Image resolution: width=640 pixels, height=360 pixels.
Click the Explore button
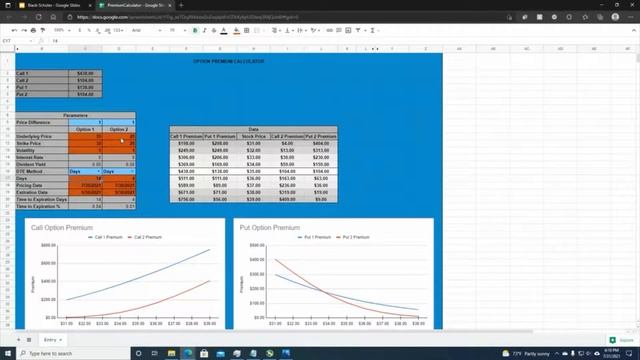pos(621,340)
